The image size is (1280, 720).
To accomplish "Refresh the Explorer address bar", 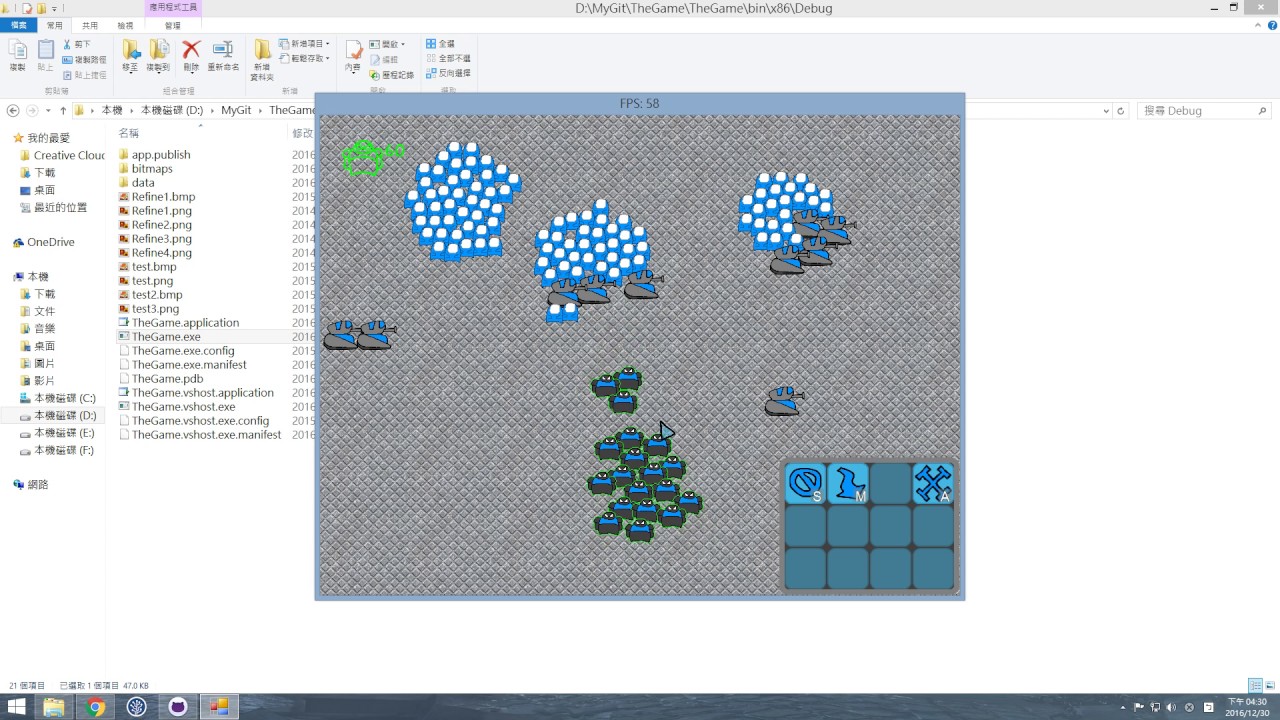I will 1121,111.
